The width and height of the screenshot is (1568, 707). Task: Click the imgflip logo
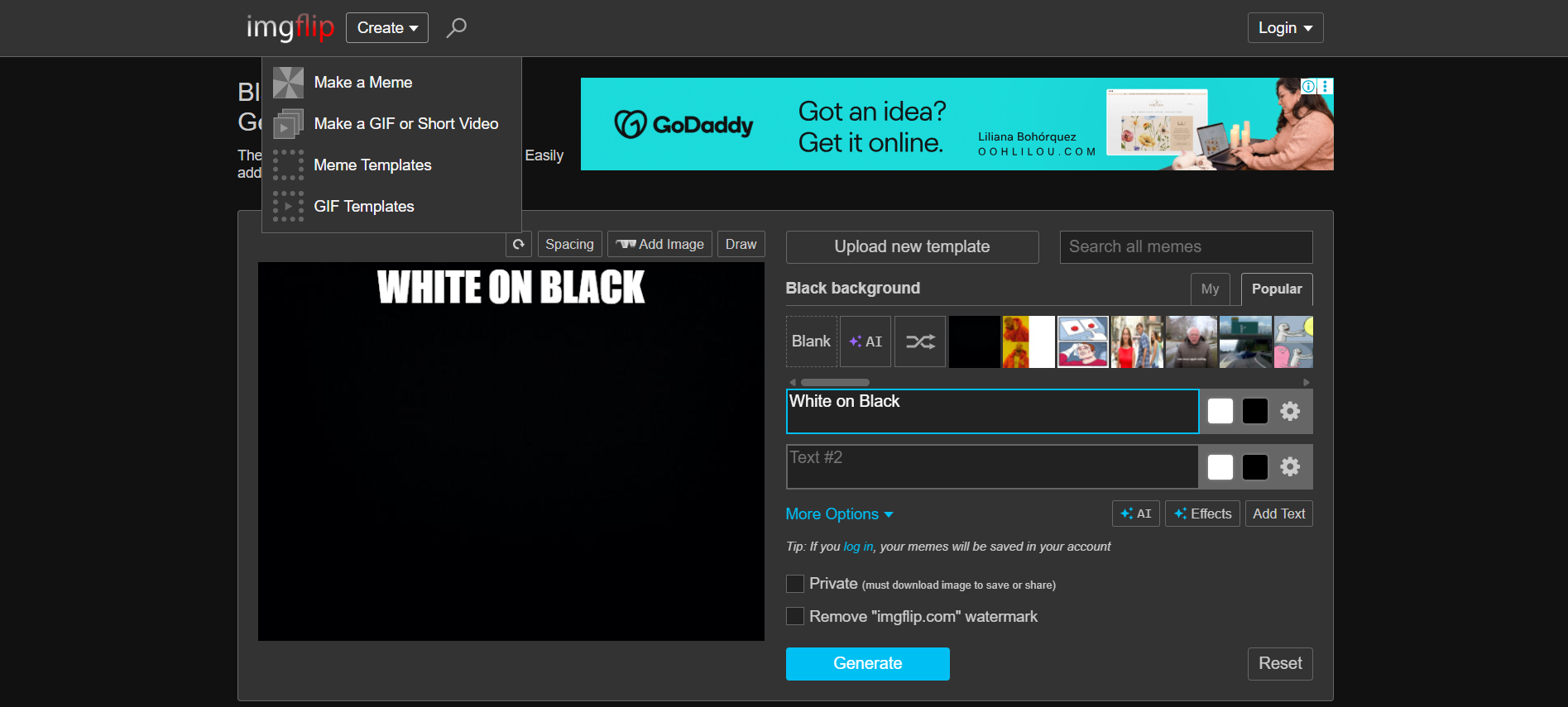(x=290, y=28)
